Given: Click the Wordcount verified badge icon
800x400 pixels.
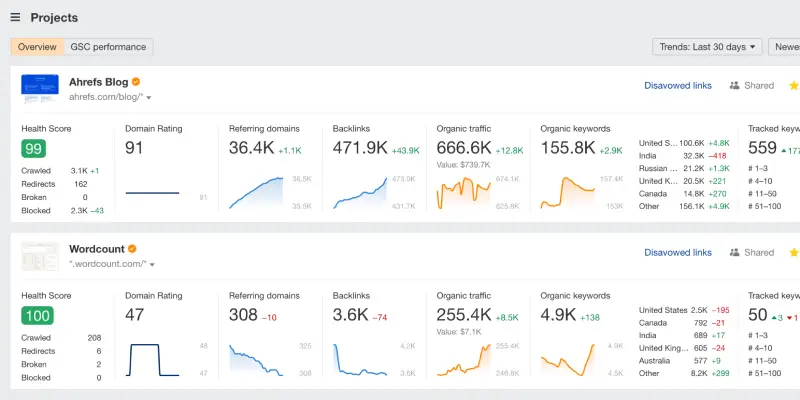Looking at the screenshot, I should pyautogui.click(x=132, y=248).
